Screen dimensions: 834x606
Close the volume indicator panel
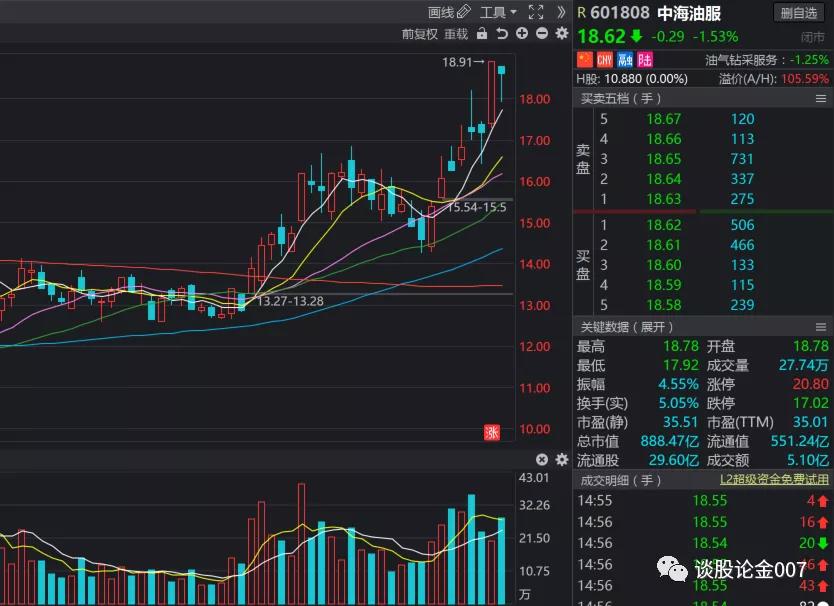tap(541, 460)
